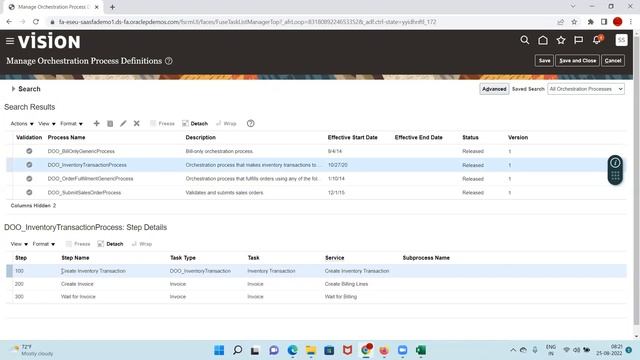Click the Step Name column header
Screen dimensions: 640x360
pyautogui.click(x=75, y=258)
